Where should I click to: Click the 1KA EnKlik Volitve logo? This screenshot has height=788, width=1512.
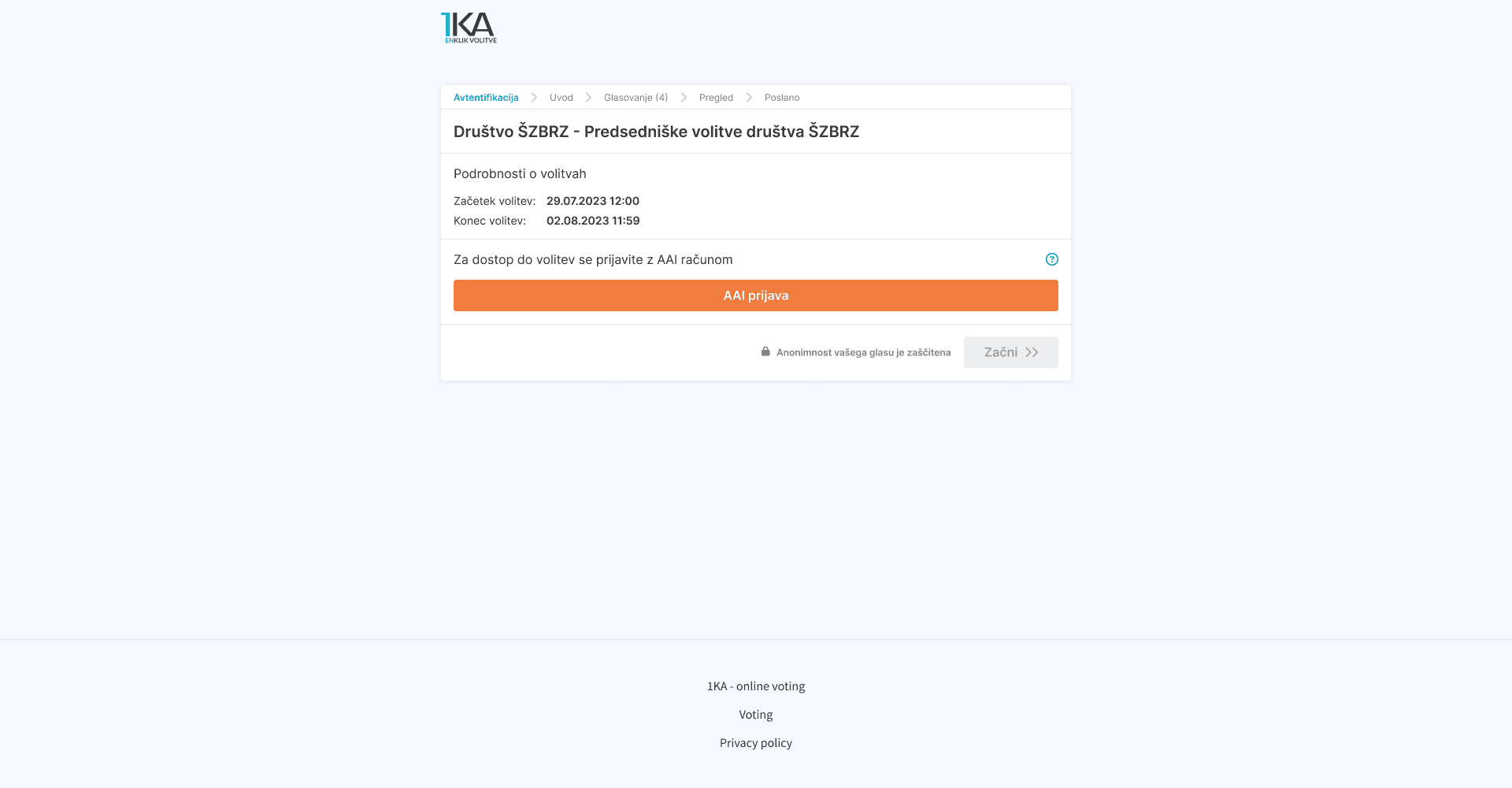click(469, 27)
